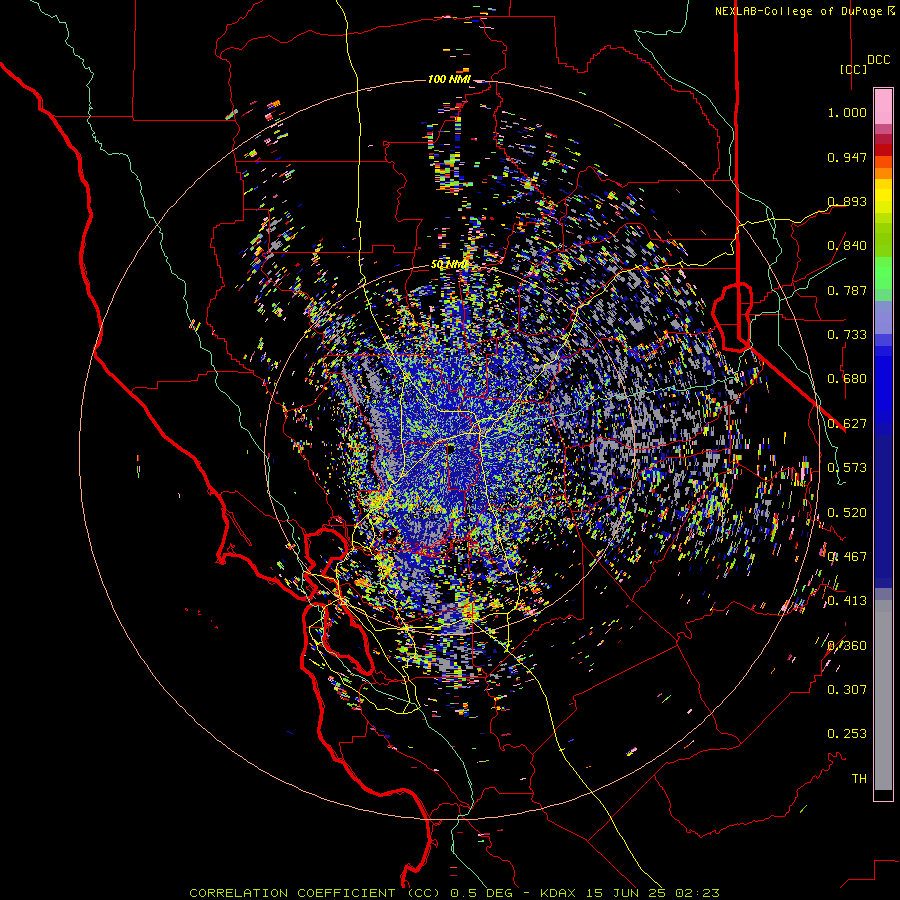
Task: Select the 0.680 scale value
Action: [x=847, y=379]
